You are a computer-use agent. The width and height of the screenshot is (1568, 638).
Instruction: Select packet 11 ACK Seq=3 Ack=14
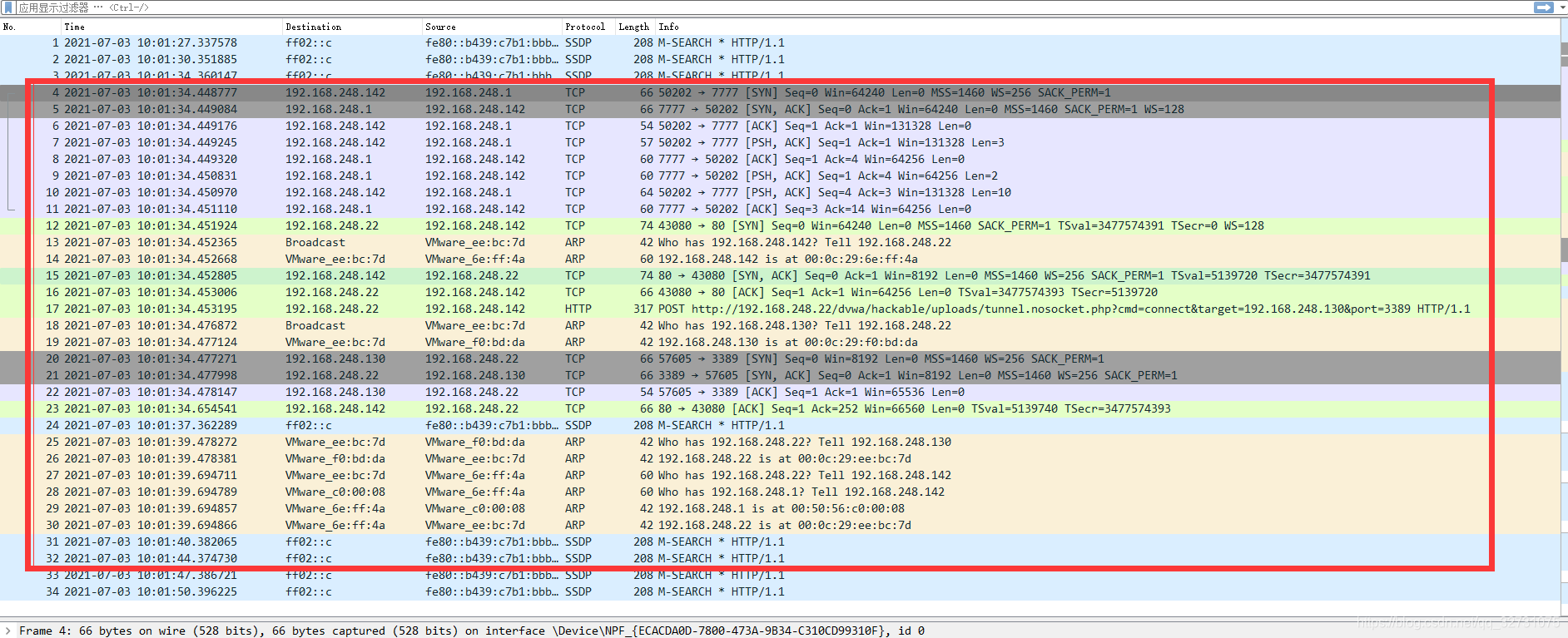point(780,209)
